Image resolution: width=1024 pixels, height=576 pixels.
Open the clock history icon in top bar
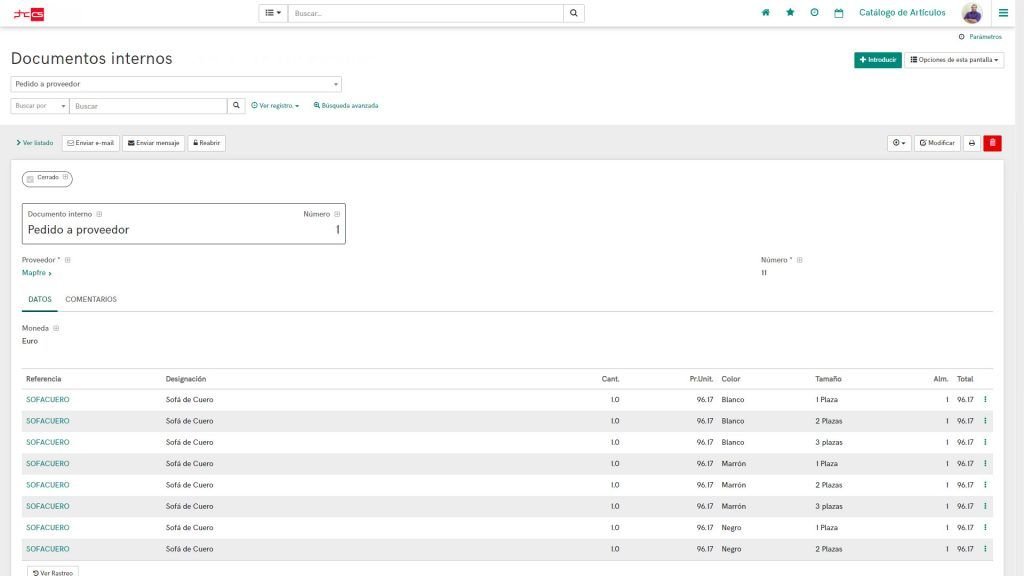click(x=814, y=13)
